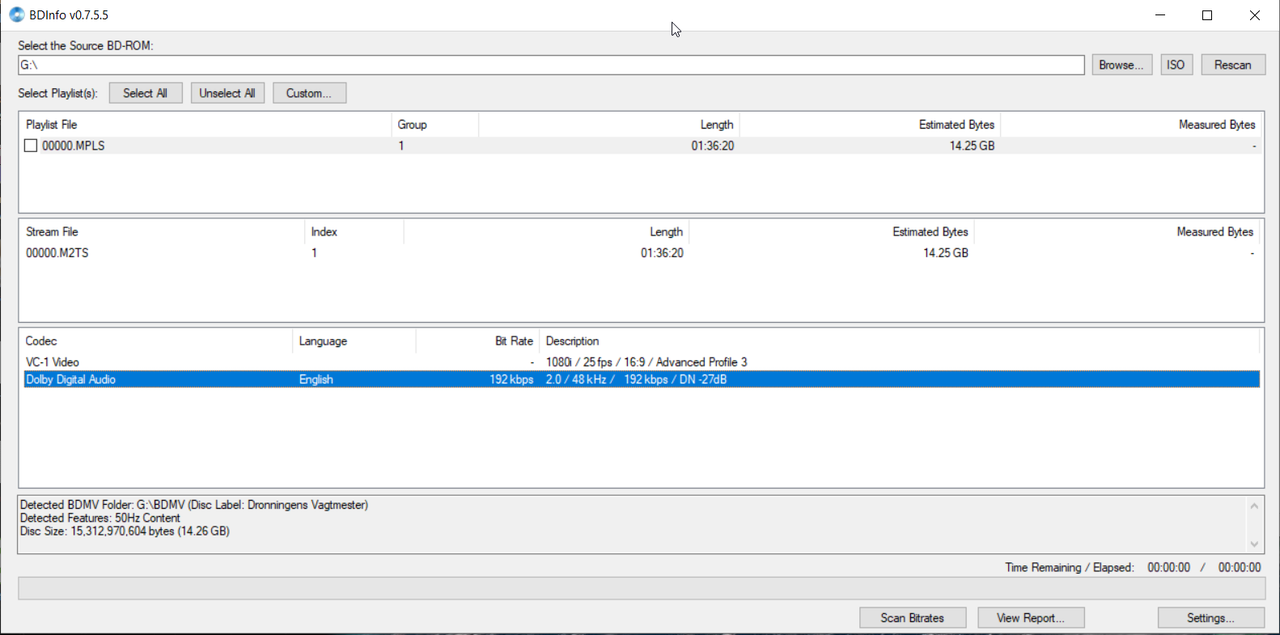The width and height of the screenshot is (1280, 635).
Task: Click the Rescan button
Action: point(1233,65)
